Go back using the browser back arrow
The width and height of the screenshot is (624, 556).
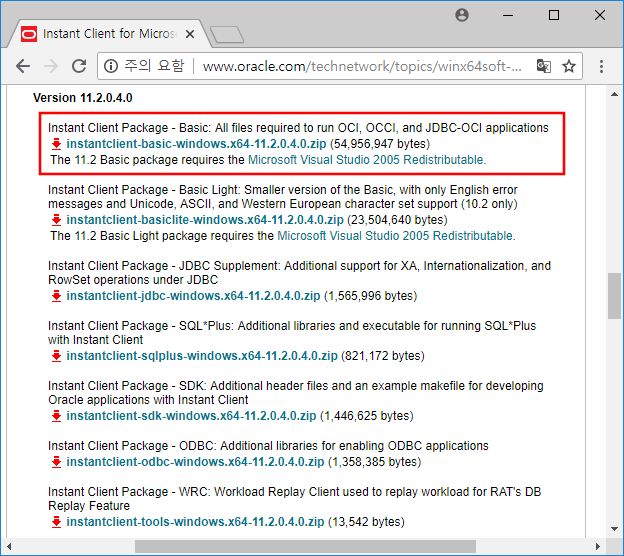pyautogui.click(x=23, y=66)
